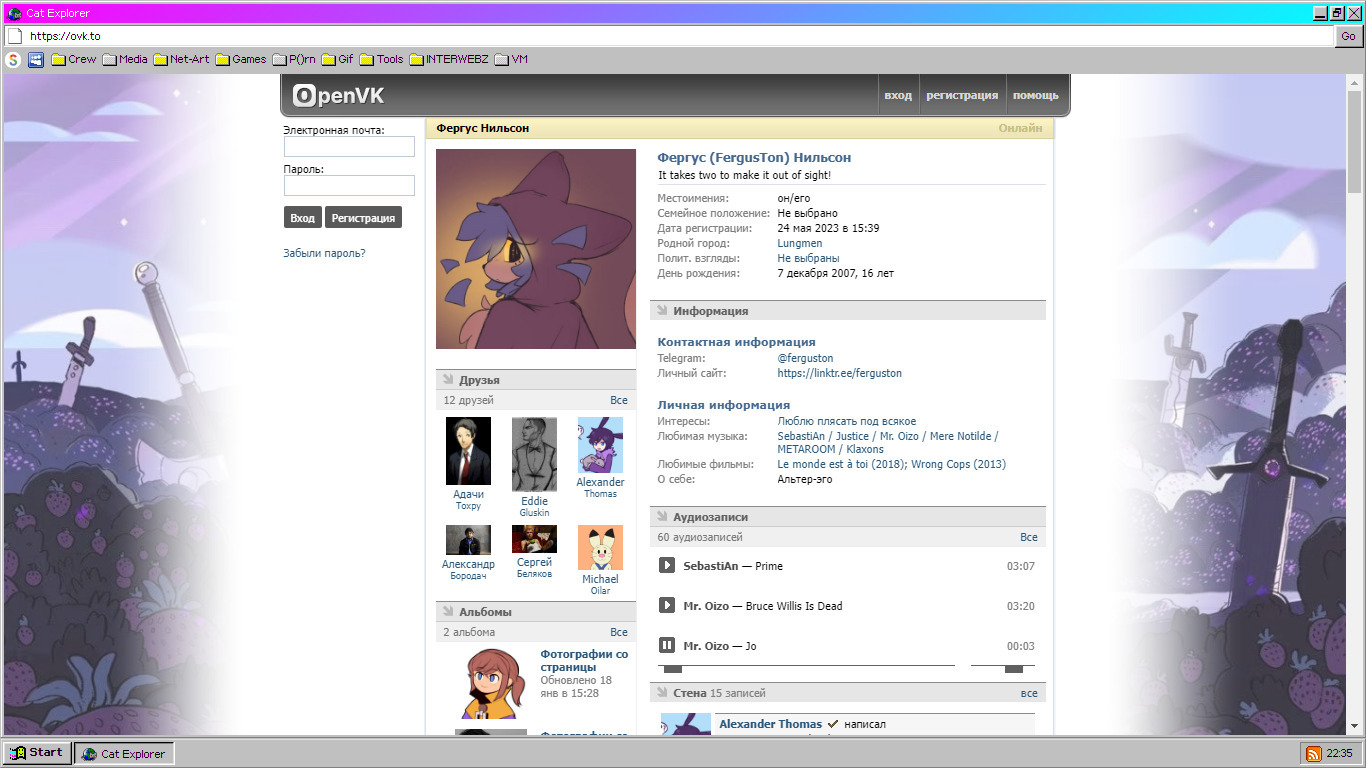
Task: Click the Вход login button
Action: (303, 218)
